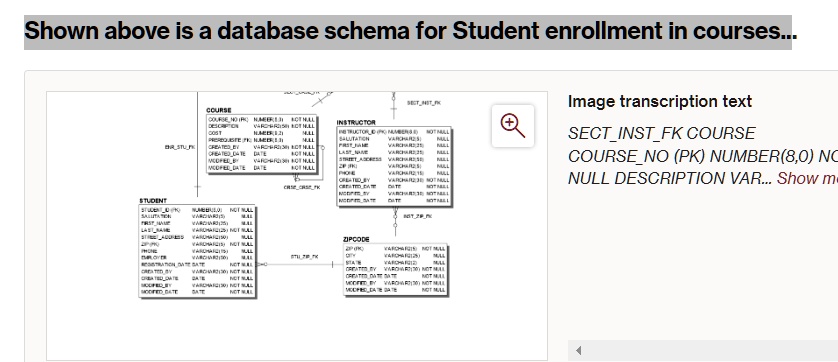The width and height of the screenshot is (838, 362).
Task: Click the ZIPCODE table title in the diagram
Action: (356, 240)
